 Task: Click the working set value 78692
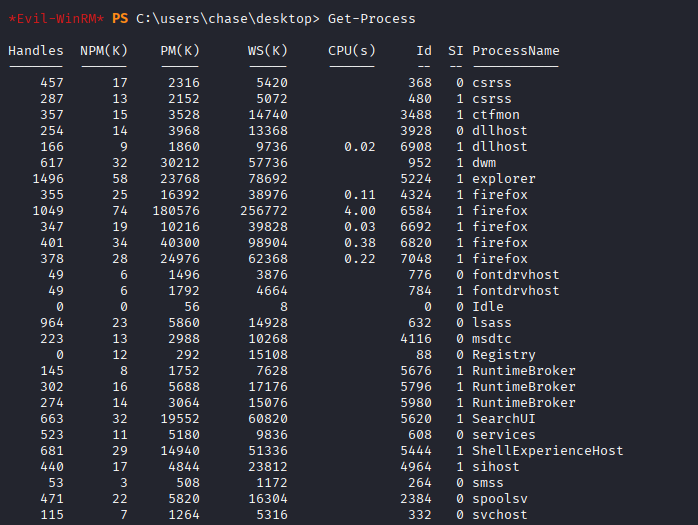[268, 179]
